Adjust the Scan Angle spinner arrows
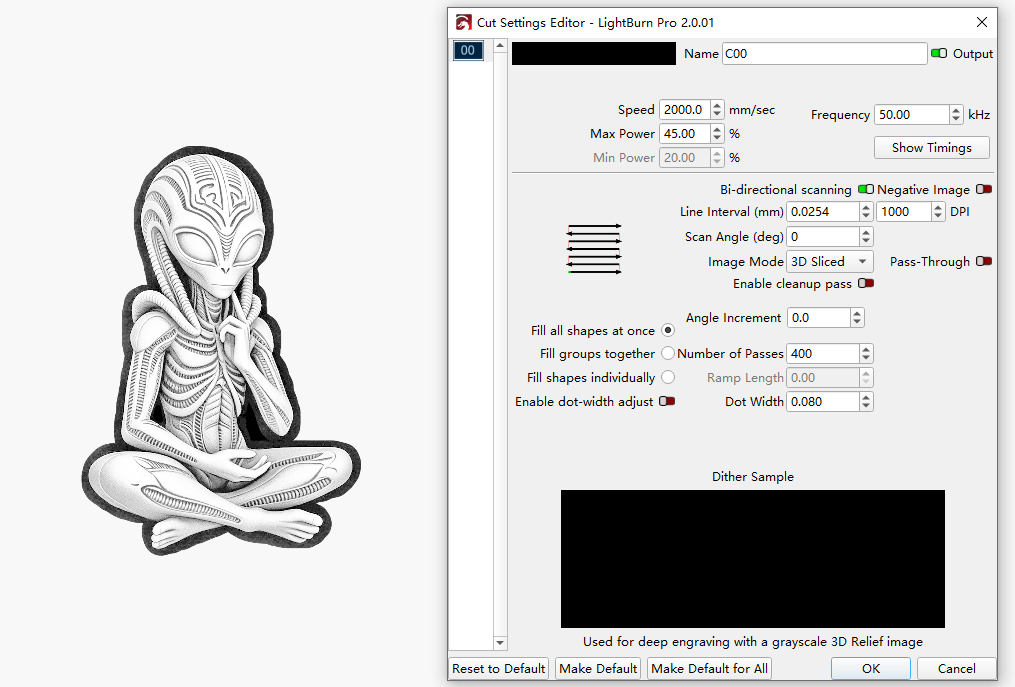This screenshot has width=1015, height=687. [866, 236]
